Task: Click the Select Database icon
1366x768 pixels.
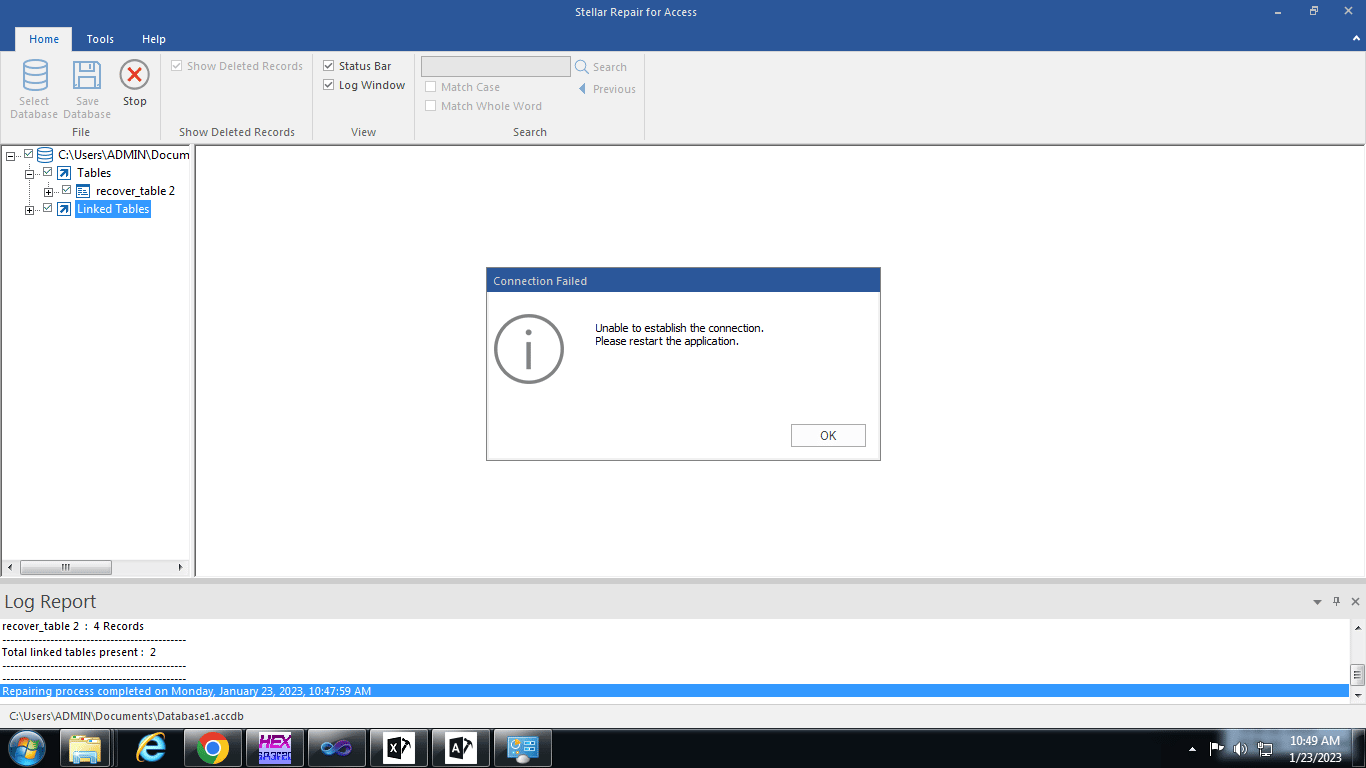Action: 35,76
